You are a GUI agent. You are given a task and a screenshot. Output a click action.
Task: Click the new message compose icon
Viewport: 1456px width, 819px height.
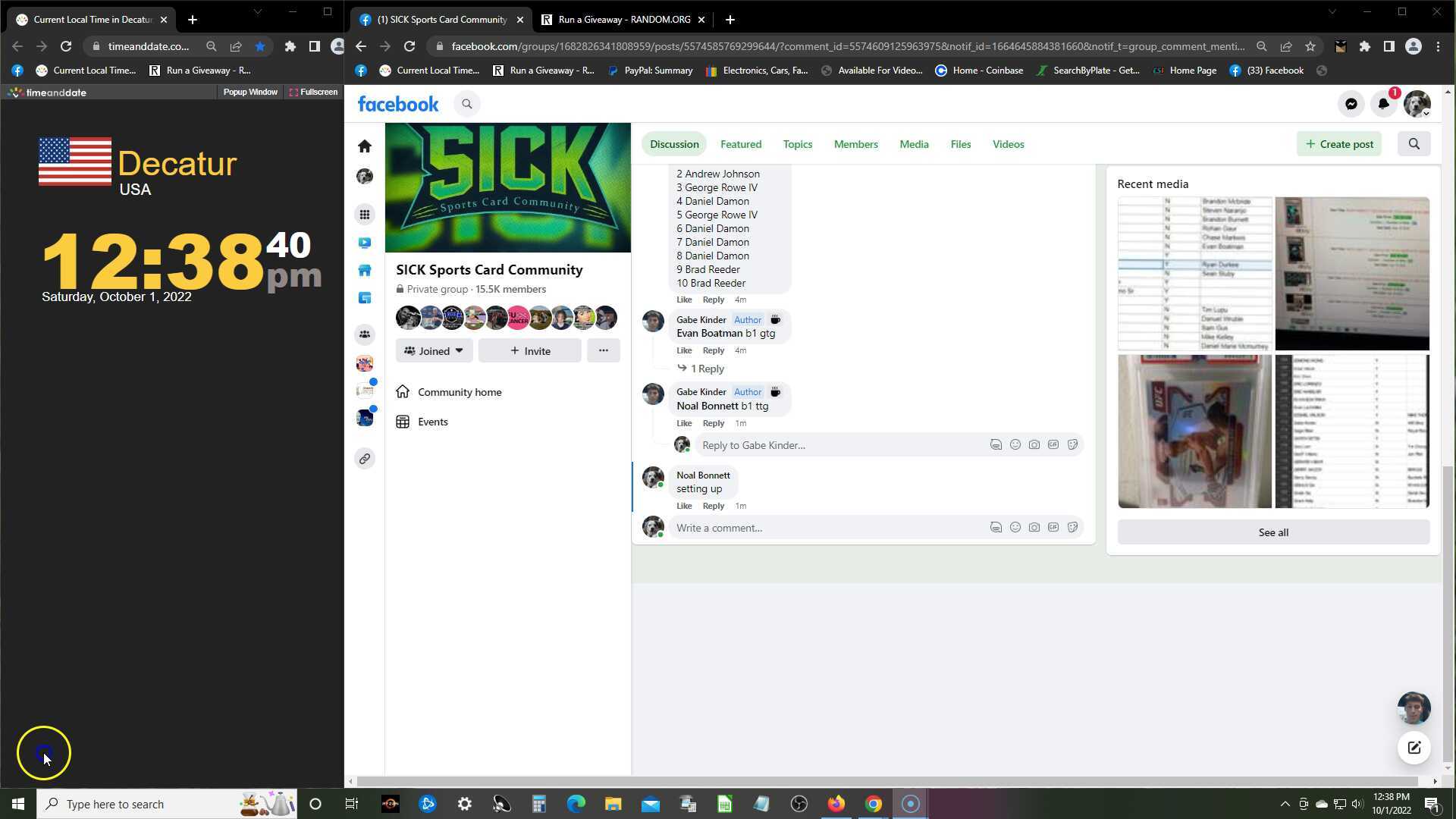click(1414, 748)
